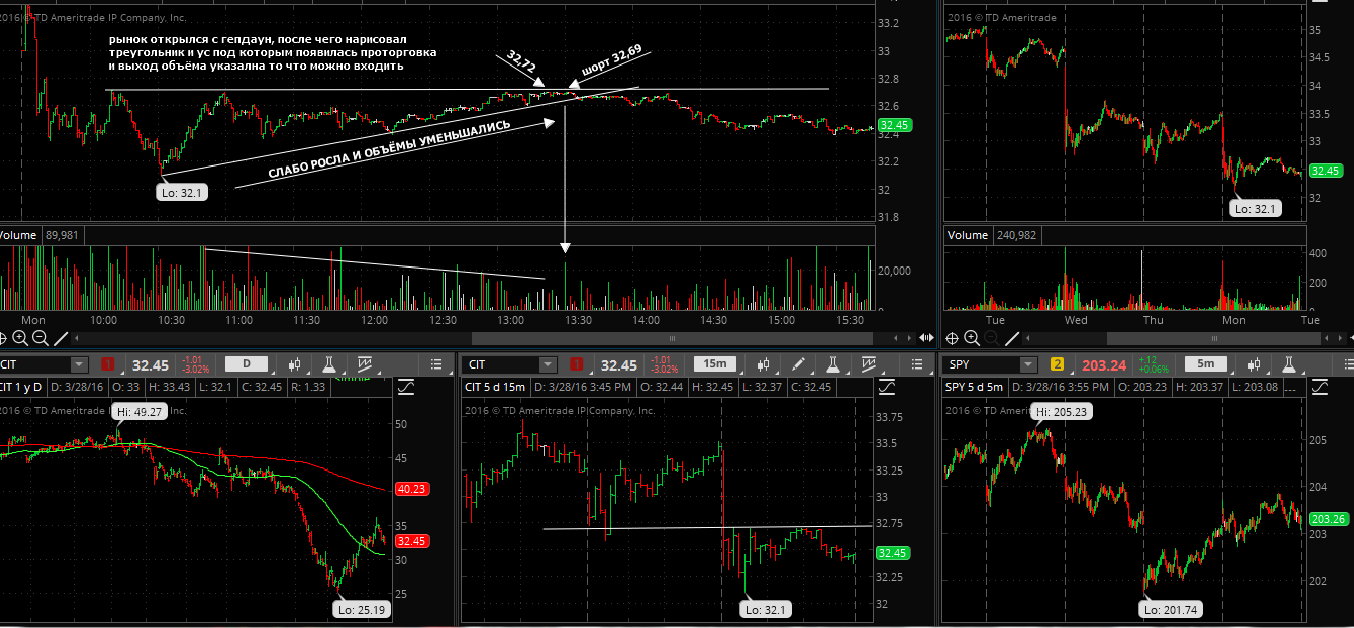This screenshot has height=628, width=1354.
Task: Open Studies flask icon in CIT daily panel
Action: tap(327, 365)
